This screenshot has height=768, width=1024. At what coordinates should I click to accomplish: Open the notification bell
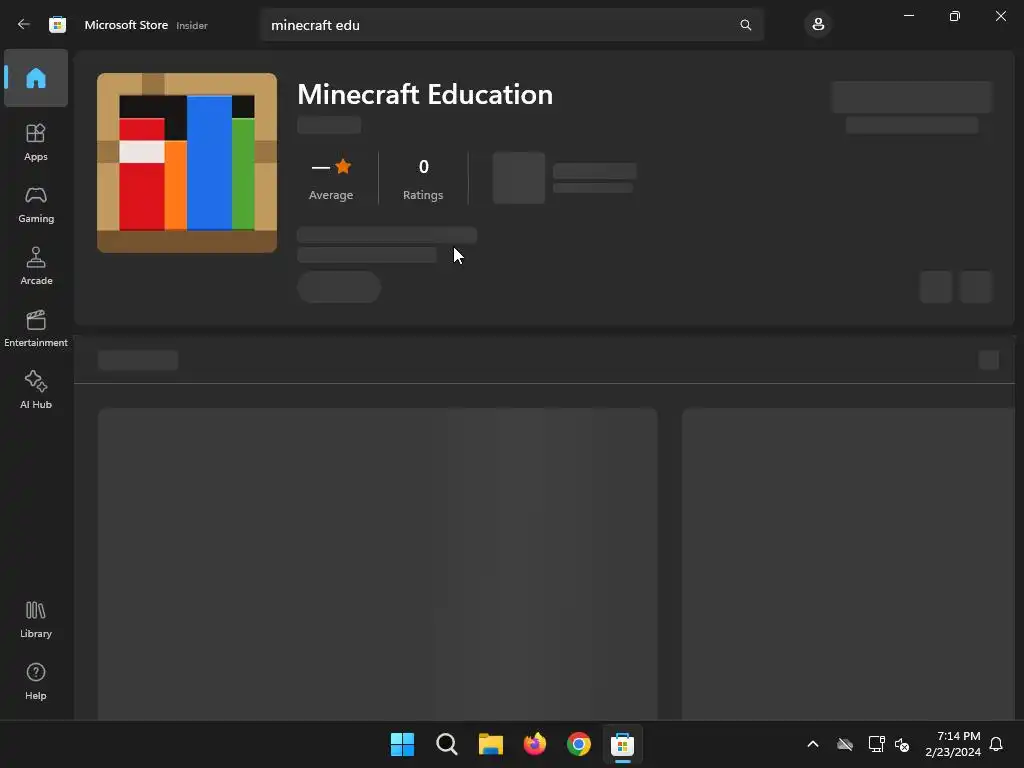pyautogui.click(x=996, y=744)
